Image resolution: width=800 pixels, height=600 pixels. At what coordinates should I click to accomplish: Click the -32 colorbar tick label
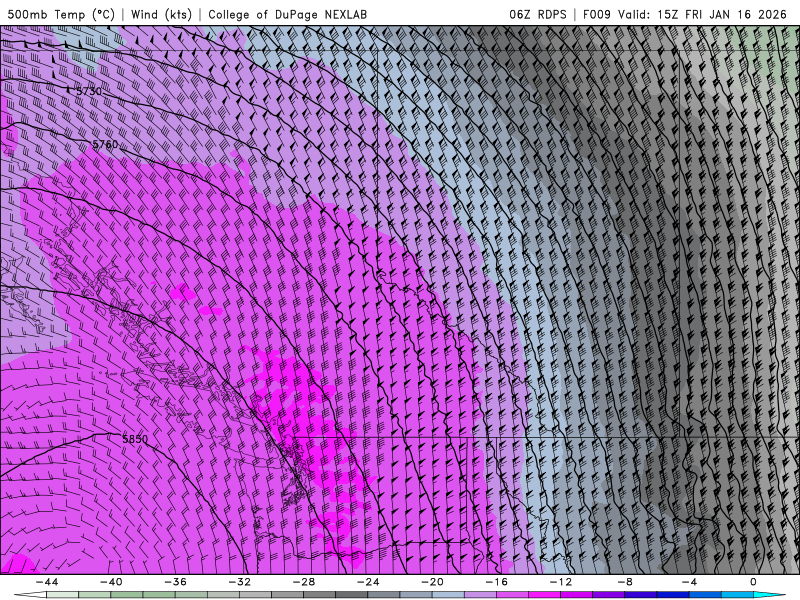239,582
